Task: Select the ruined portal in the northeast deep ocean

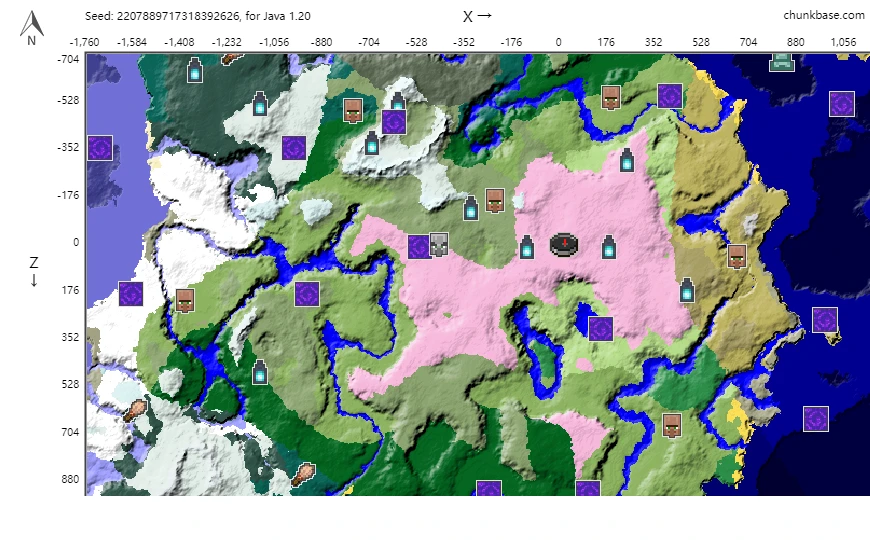Action: [842, 104]
